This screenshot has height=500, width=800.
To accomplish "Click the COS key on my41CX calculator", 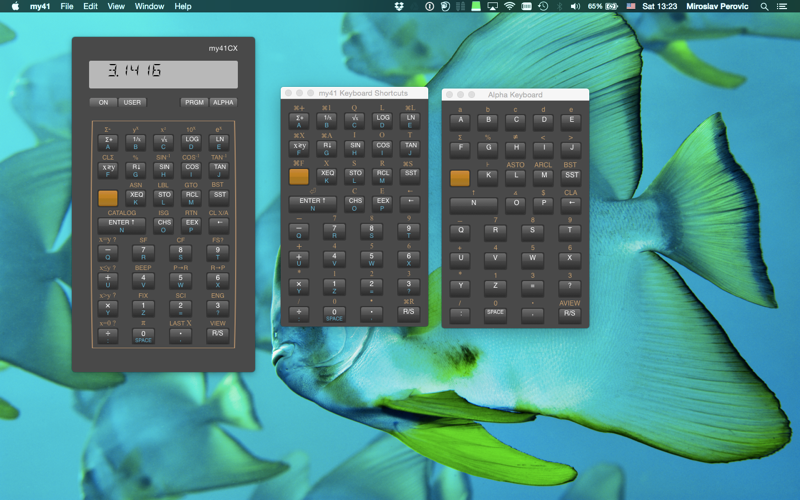I will pyautogui.click(x=191, y=170).
